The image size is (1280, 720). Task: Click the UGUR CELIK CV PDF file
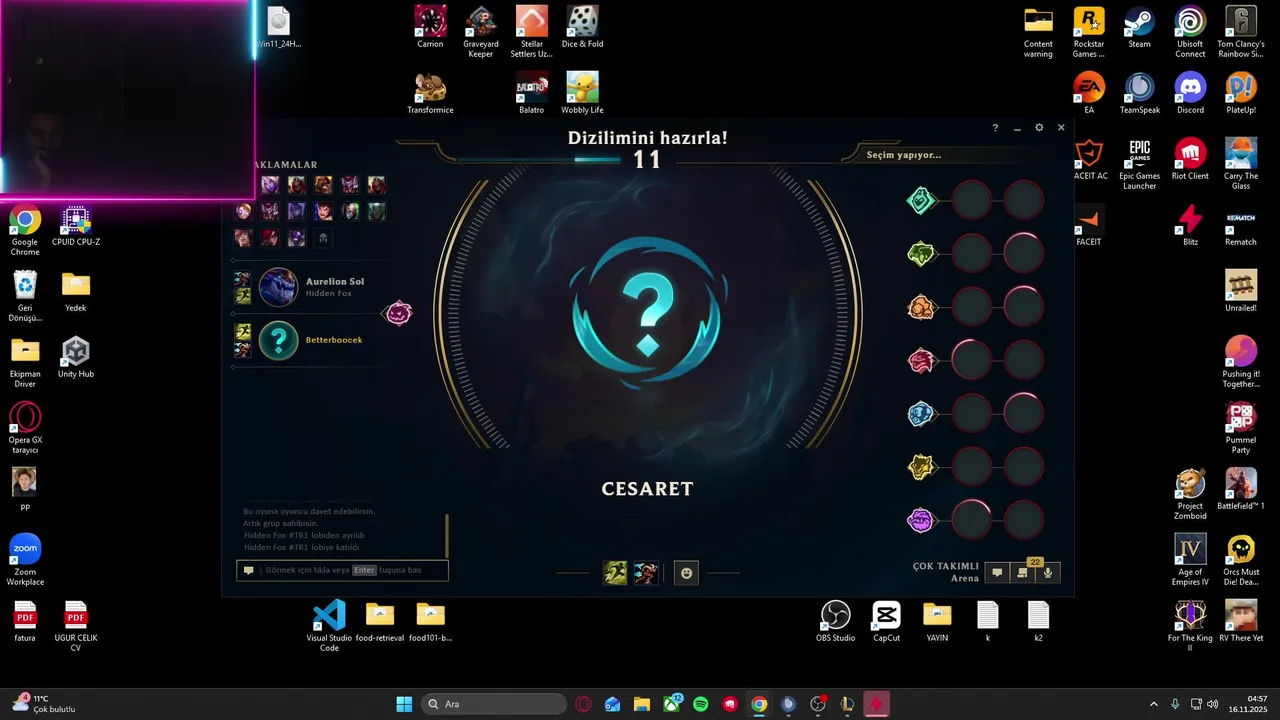(x=76, y=626)
